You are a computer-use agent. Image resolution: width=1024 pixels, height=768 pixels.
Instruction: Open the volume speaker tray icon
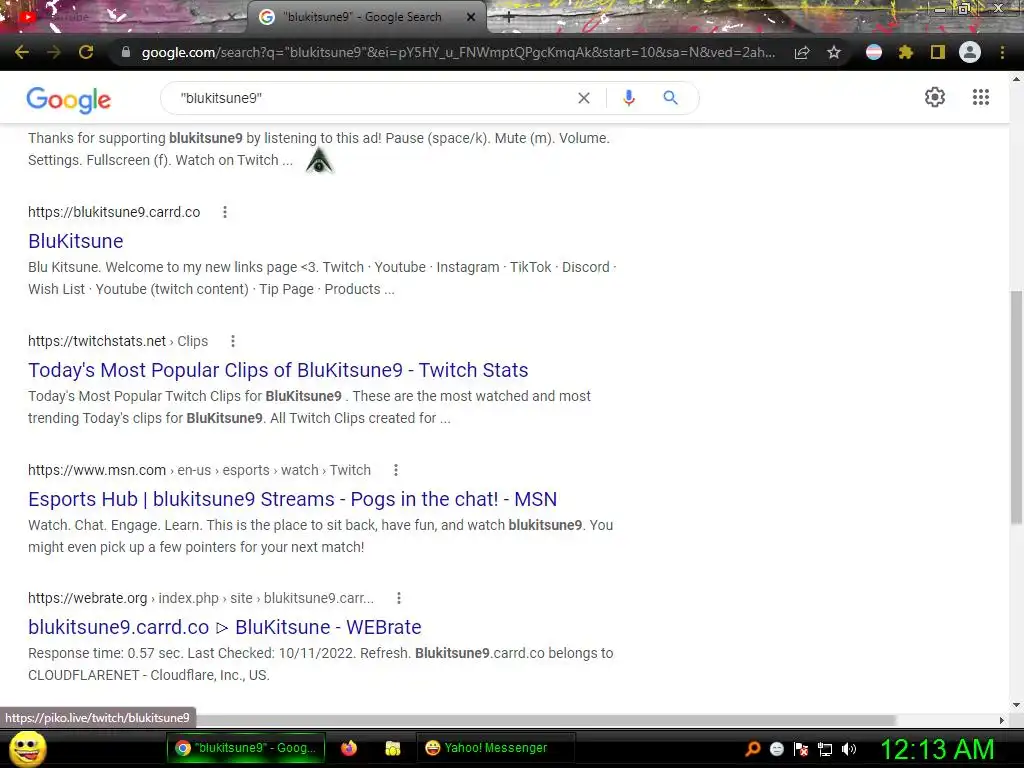(849, 749)
